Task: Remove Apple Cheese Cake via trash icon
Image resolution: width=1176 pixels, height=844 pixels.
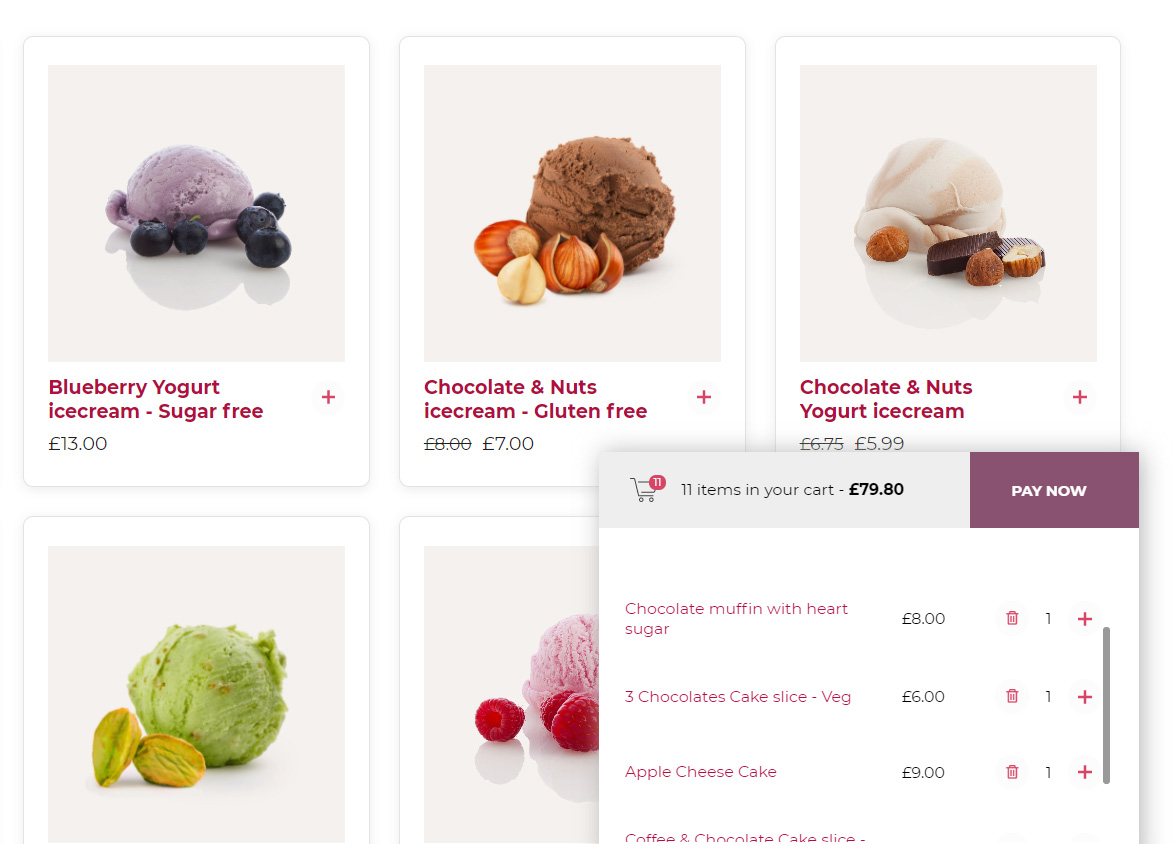Action: (x=1012, y=772)
